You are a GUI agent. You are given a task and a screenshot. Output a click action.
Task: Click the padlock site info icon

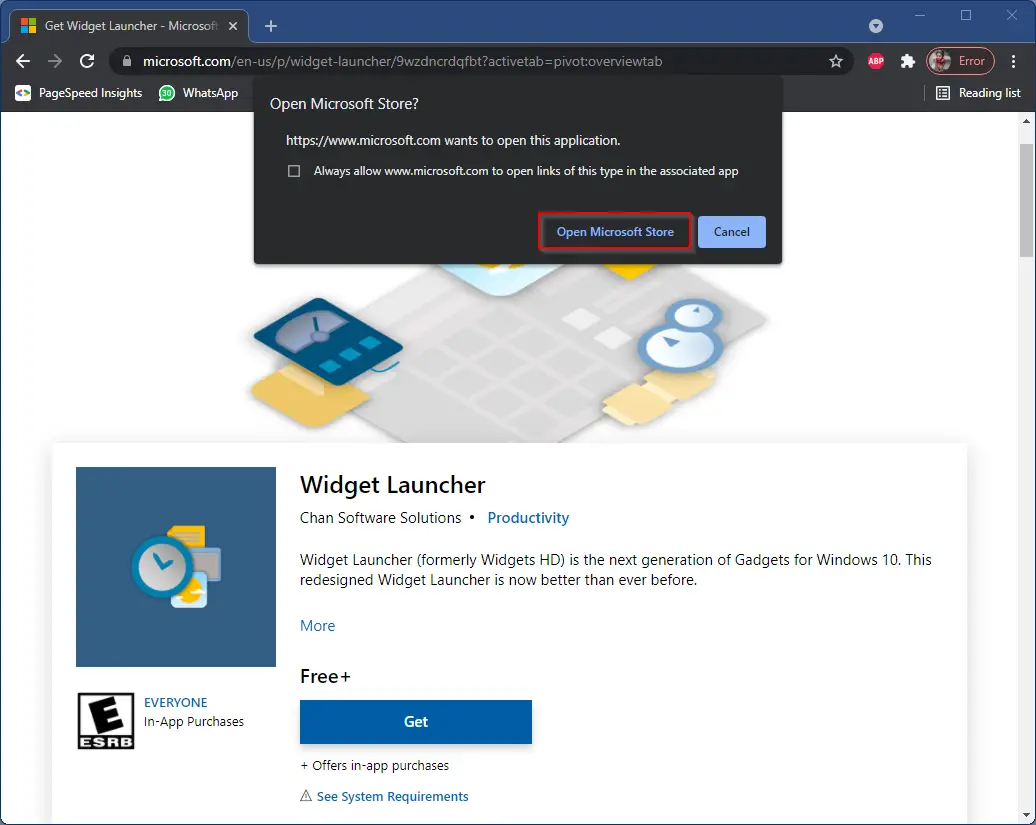pyautogui.click(x=127, y=61)
